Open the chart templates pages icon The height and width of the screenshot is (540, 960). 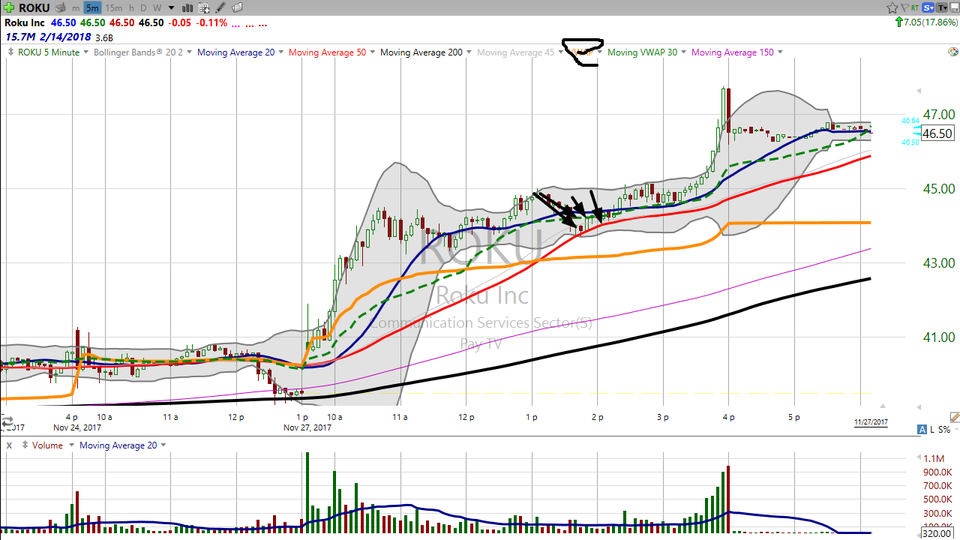pyautogui.click(x=238, y=8)
